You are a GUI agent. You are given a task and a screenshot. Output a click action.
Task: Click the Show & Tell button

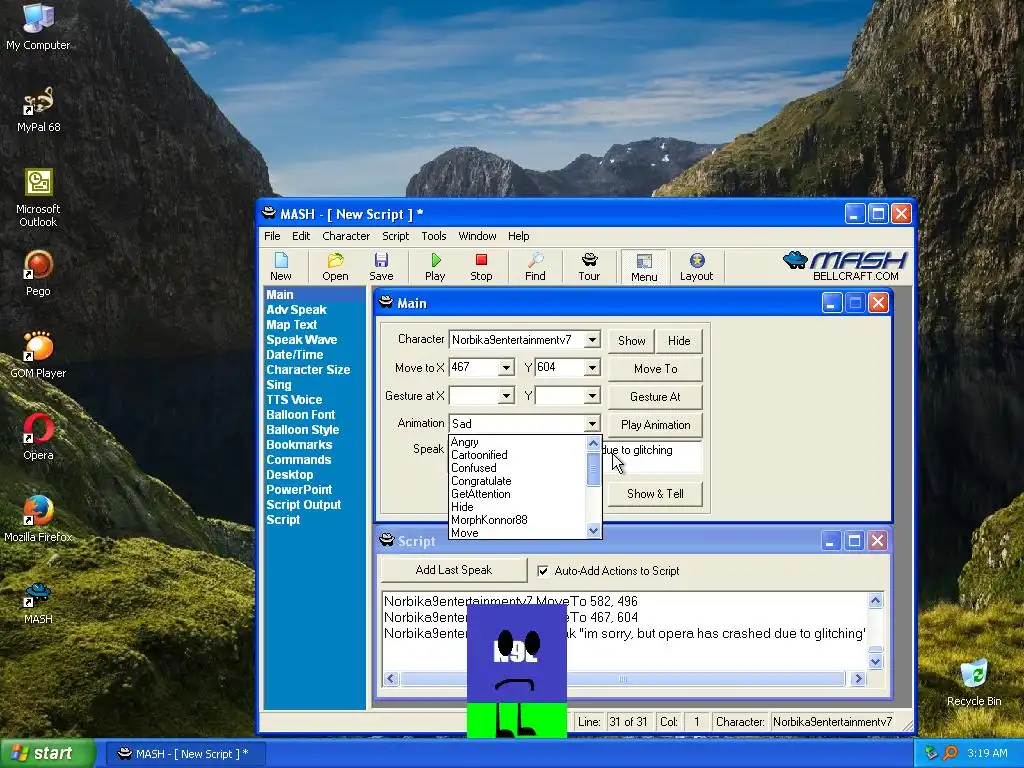click(x=656, y=494)
